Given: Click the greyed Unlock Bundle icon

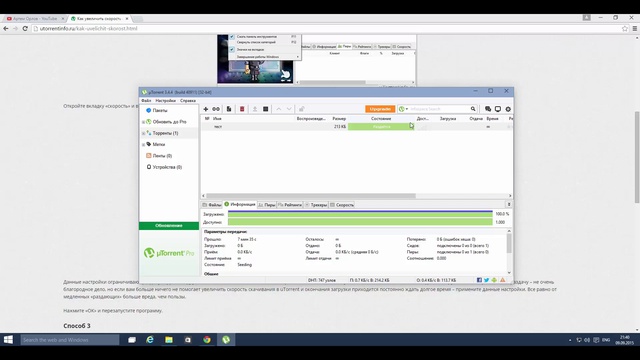Looking at the screenshot, I should pos(302,109).
